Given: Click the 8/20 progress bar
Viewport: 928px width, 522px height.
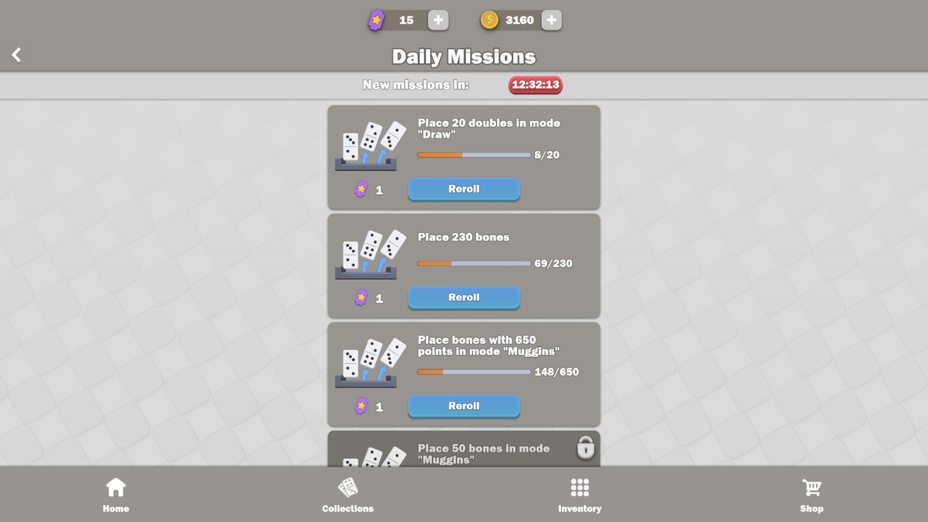Looking at the screenshot, I should point(473,155).
